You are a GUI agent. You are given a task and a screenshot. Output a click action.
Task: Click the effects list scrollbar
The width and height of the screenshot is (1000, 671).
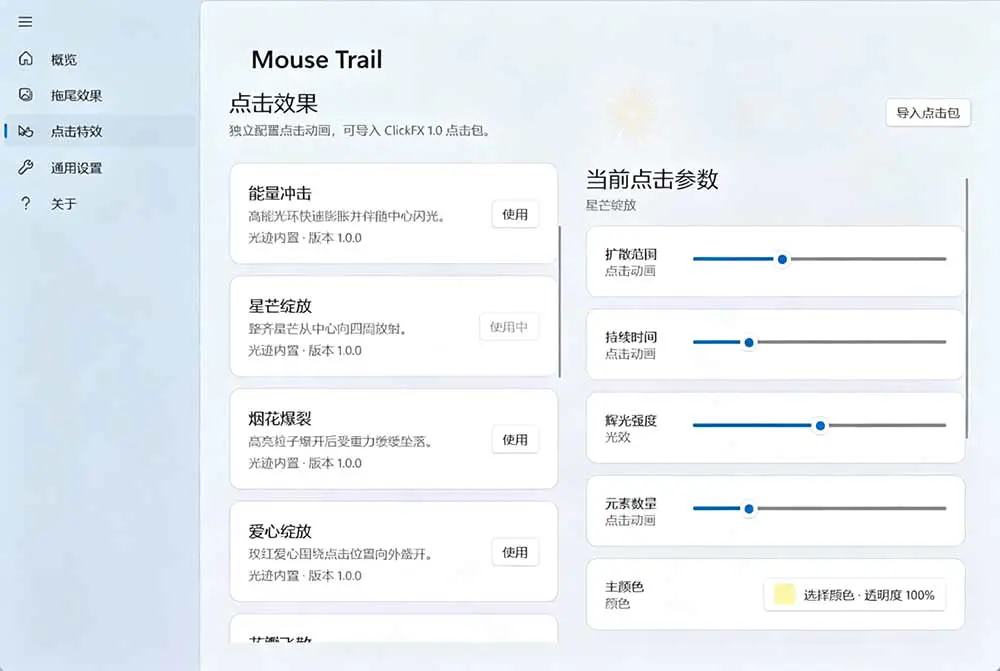(559, 302)
